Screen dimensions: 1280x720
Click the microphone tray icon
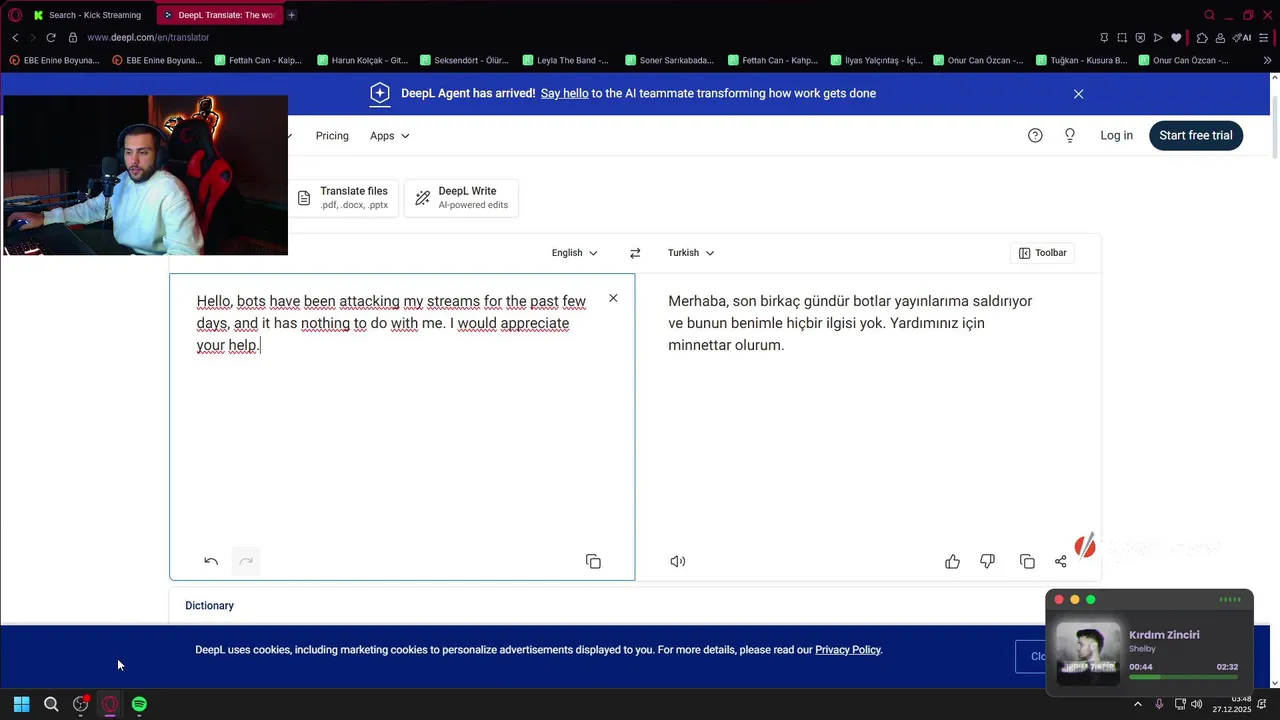[x=1159, y=704]
